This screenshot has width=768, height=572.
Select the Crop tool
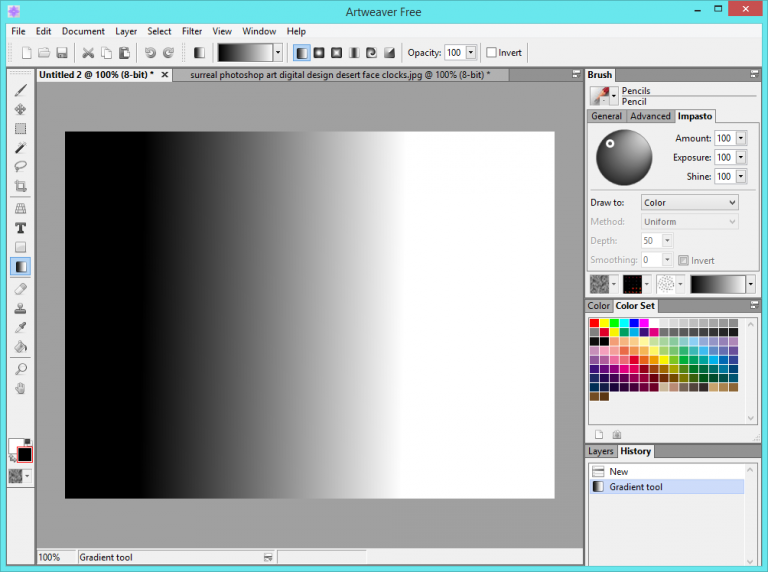click(x=20, y=187)
